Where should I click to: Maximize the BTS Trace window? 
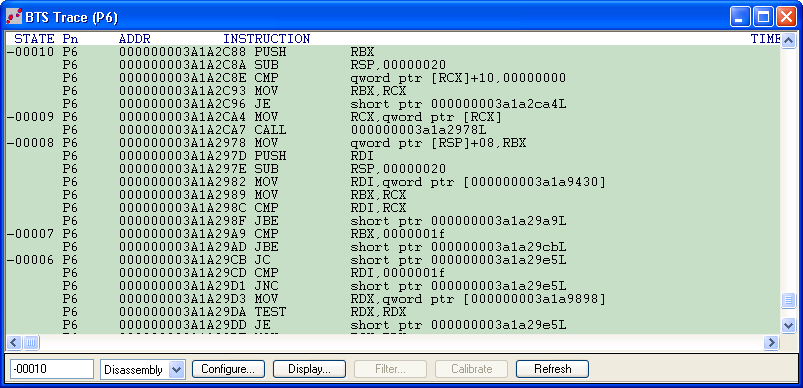tap(763, 18)
